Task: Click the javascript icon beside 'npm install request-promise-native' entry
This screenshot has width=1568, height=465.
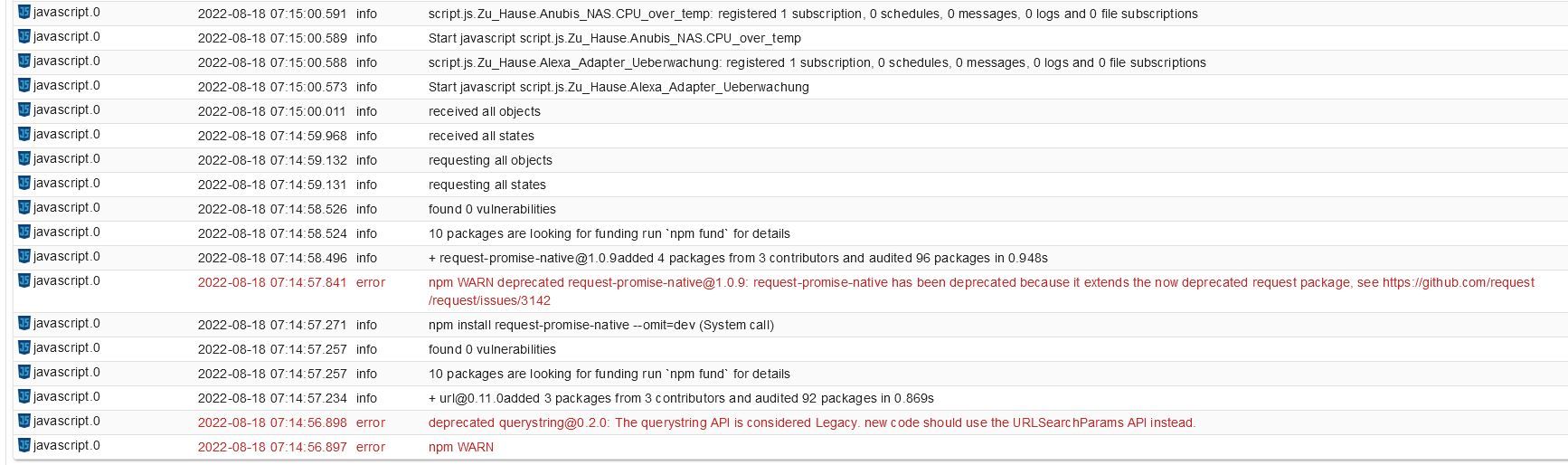Action: [x=24, y=324]
